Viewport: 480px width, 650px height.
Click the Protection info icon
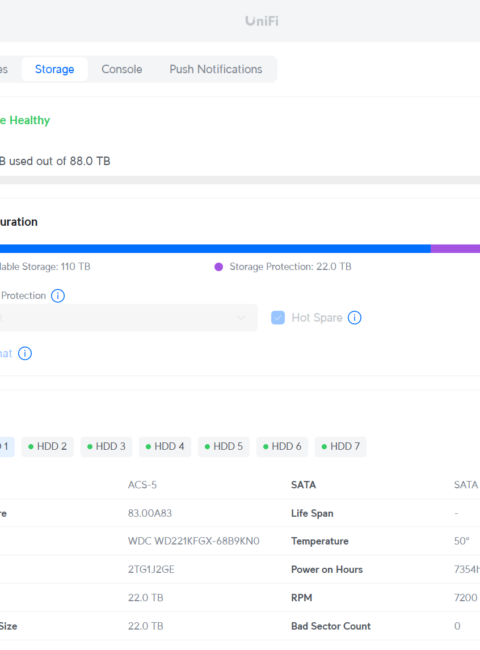[58, 296]
